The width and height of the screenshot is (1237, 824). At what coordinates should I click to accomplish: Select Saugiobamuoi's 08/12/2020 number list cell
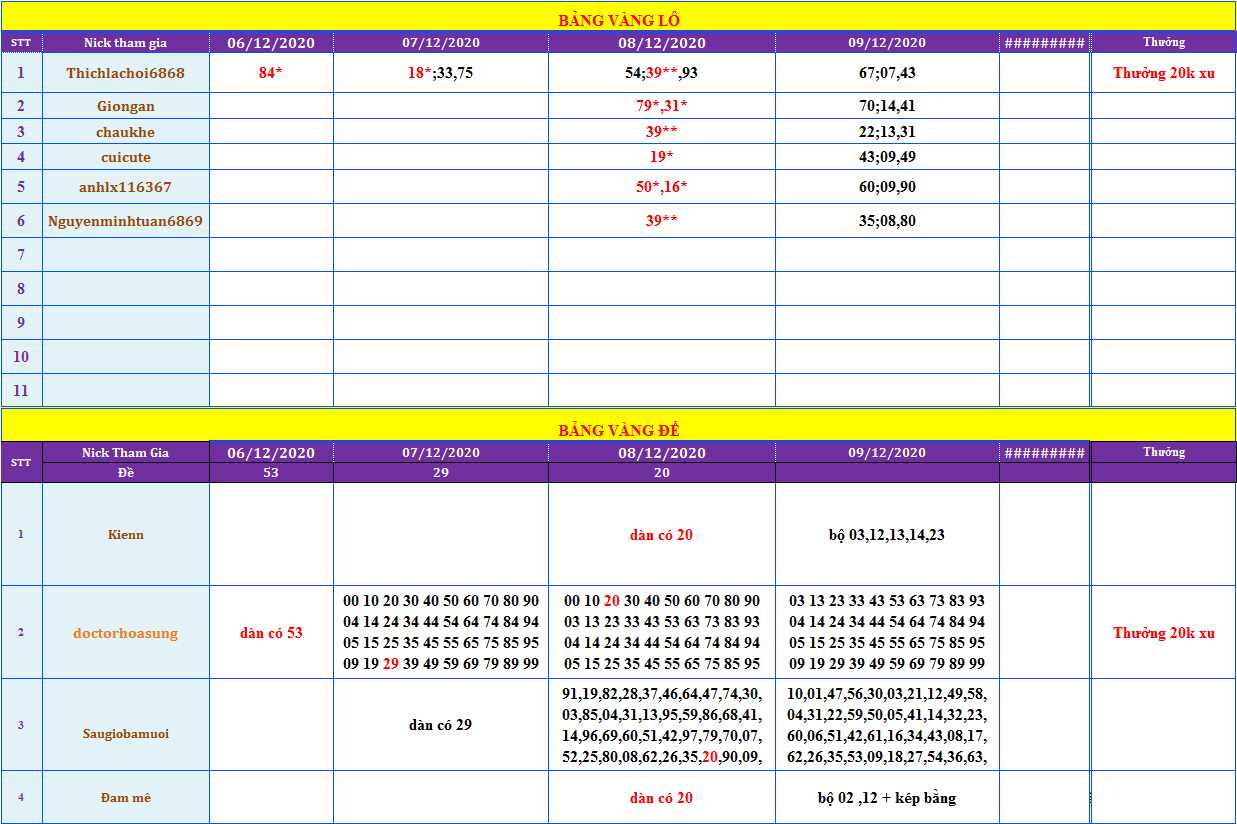662,725
